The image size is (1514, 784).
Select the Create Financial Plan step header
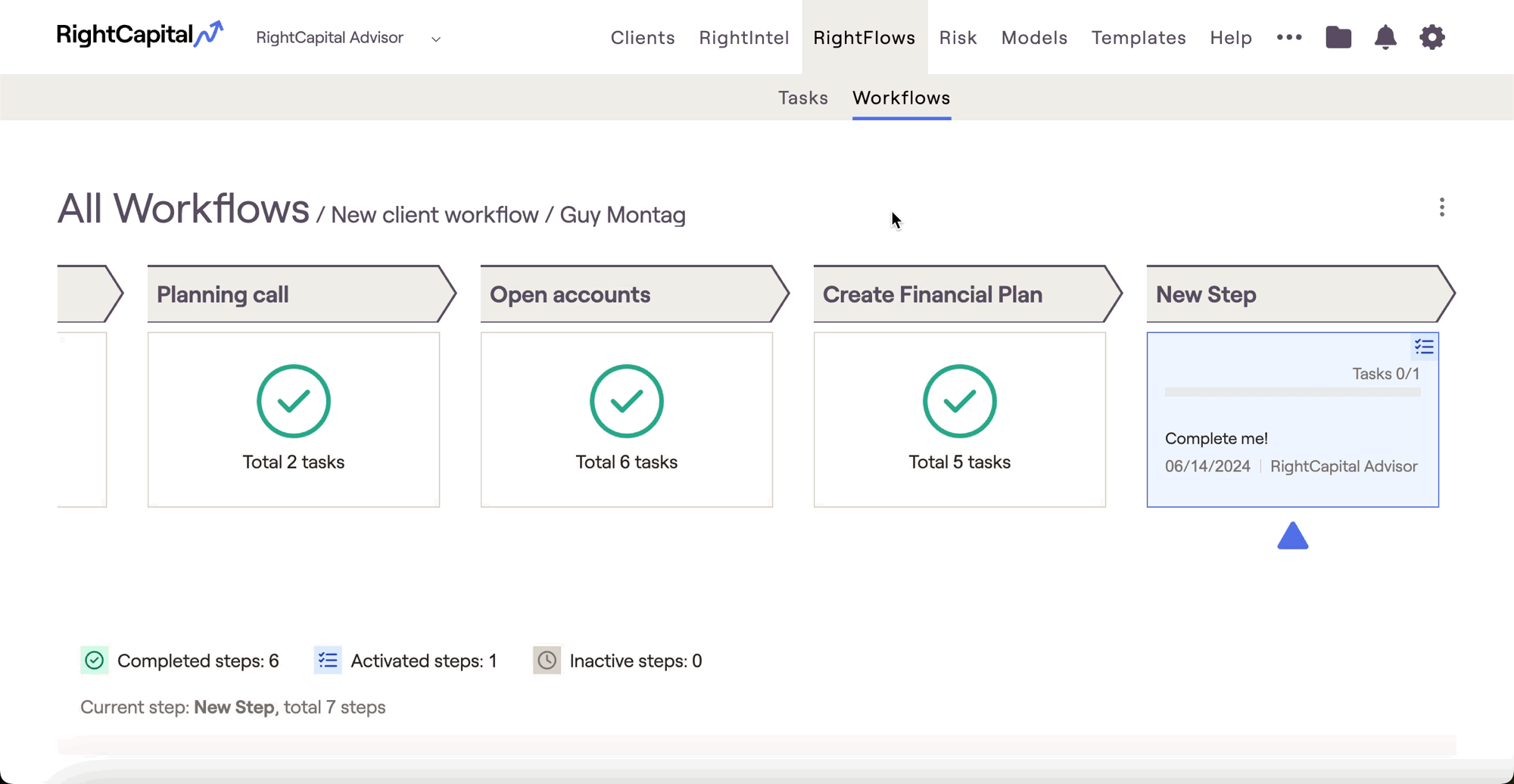pyautogui.click(x=967, y=294)
